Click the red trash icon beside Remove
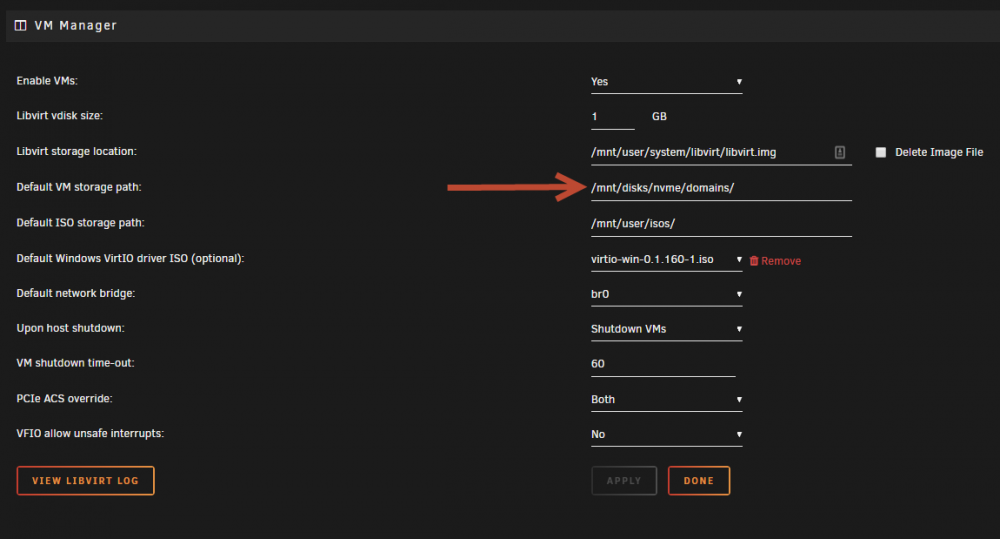This screenshot has width=1000, height=539. pos(754,261)
